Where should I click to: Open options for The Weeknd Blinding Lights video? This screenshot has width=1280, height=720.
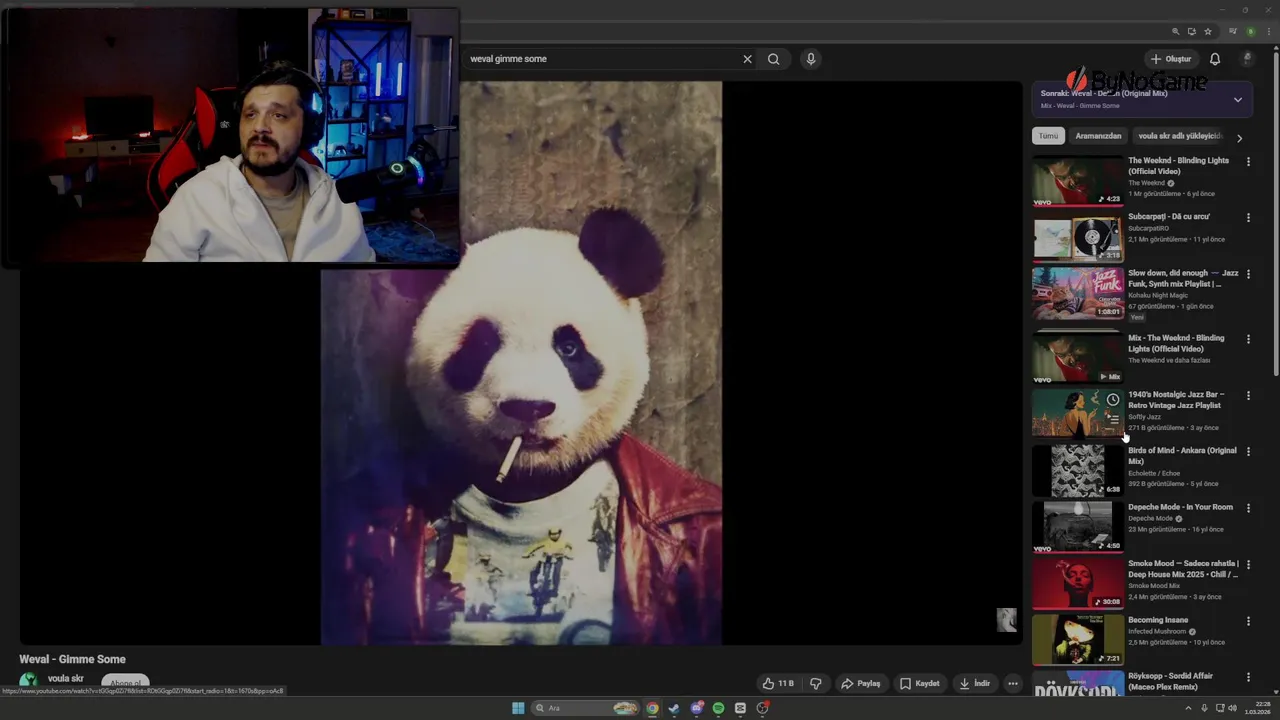pos(1248,161)
